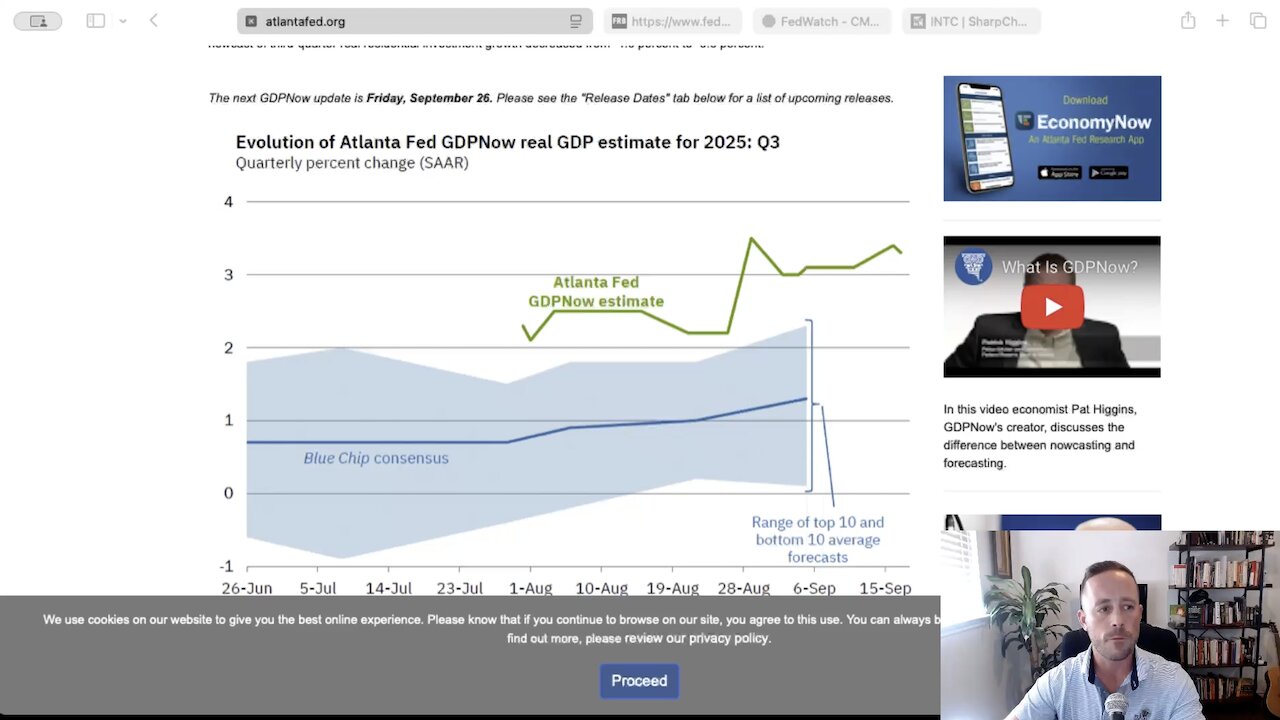
Task: Click the profile button in toolbar
Action: (38, 21)
